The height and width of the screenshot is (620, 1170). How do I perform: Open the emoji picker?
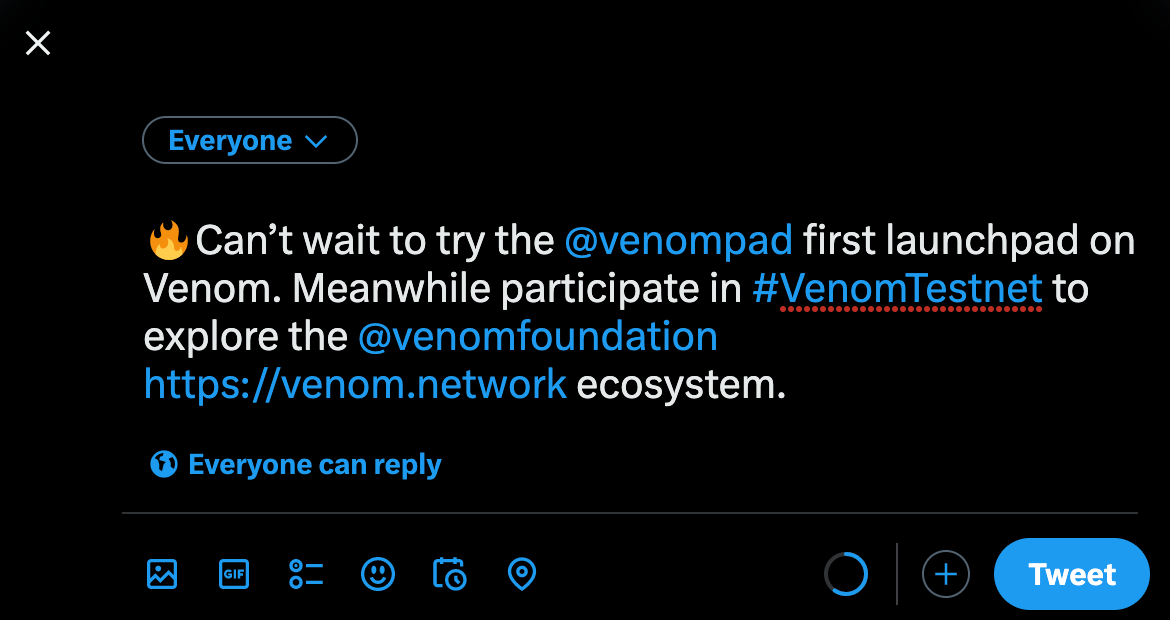377,574
